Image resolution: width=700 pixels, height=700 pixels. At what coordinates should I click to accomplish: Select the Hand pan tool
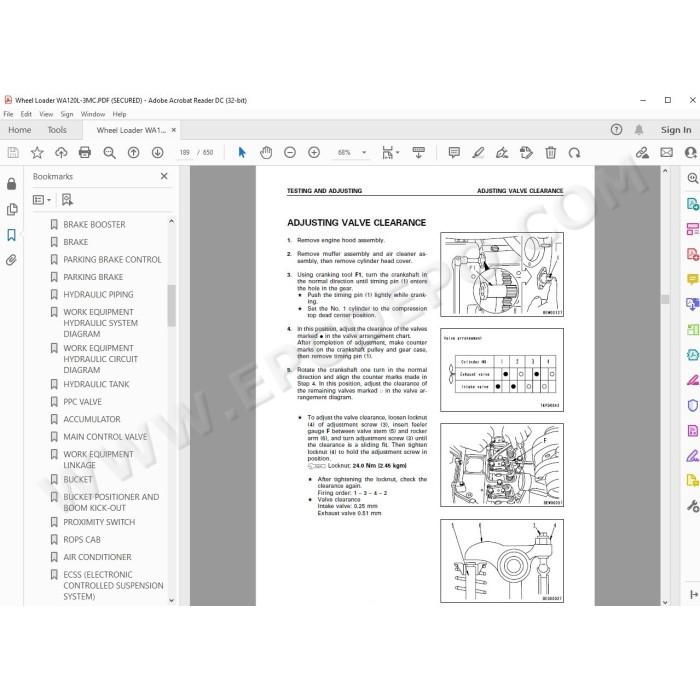click(266, 153)
